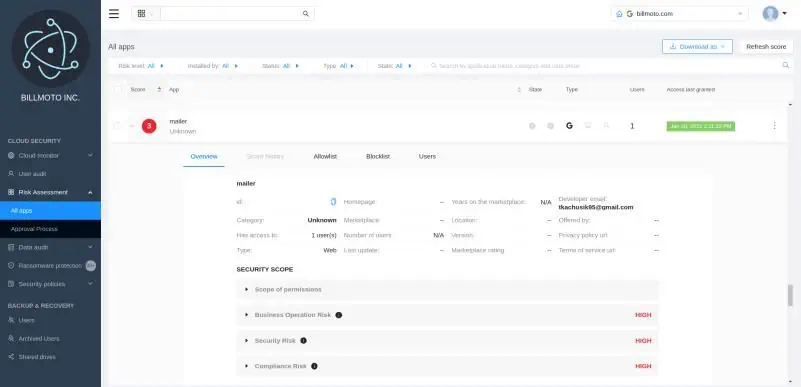Toggle the select-all checkbox in the table header

(x=118, y=89)
